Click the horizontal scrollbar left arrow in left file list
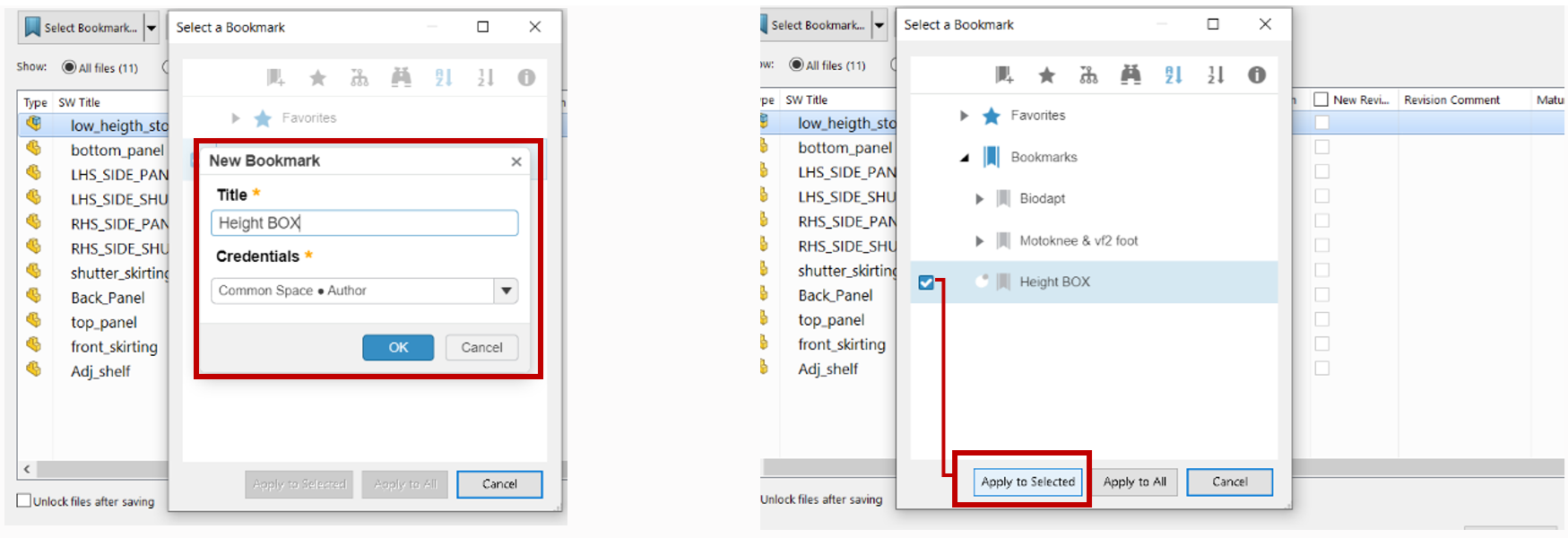Viewport: 1568px width, 538px height. tap(27, 469)
